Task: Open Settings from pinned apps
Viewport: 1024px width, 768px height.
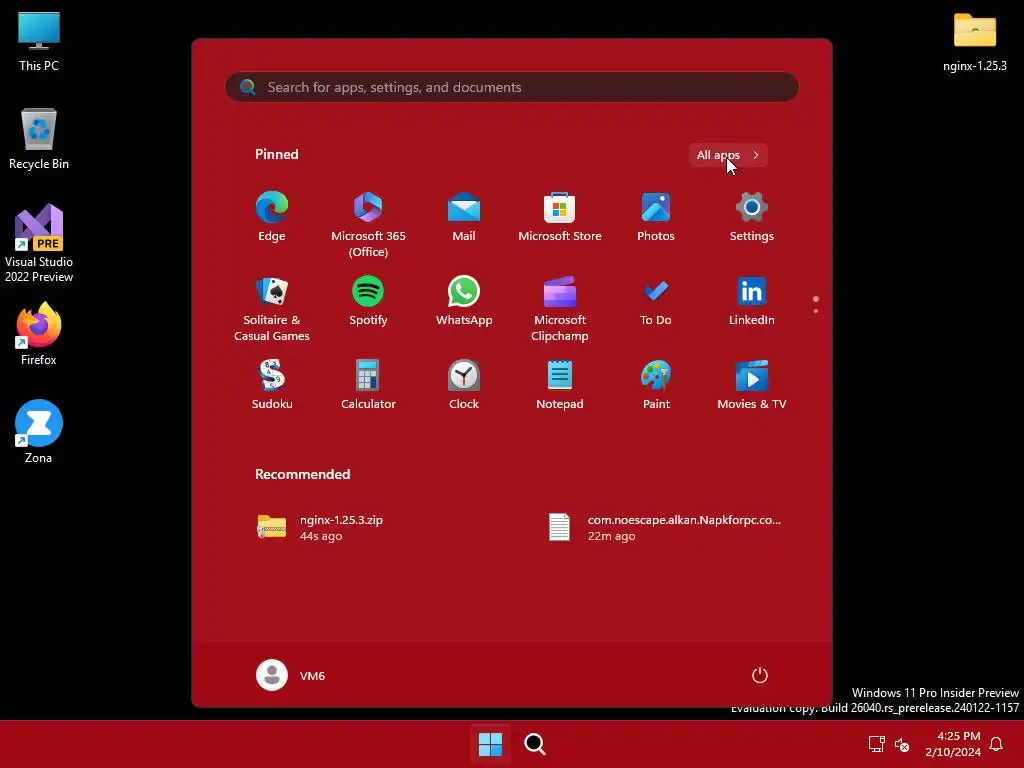Action: (x=752, y=217)
